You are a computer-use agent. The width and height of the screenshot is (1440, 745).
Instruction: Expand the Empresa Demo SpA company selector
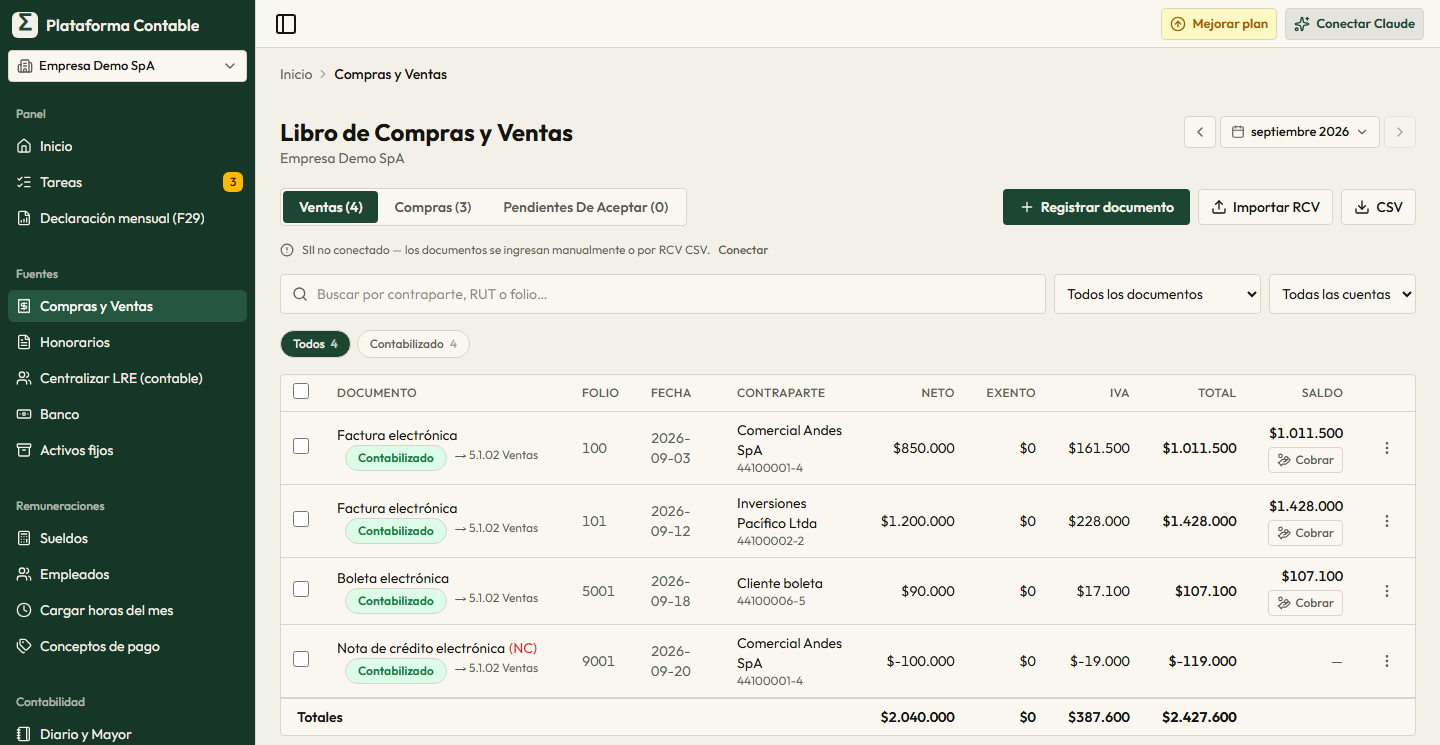pos(127,66)
